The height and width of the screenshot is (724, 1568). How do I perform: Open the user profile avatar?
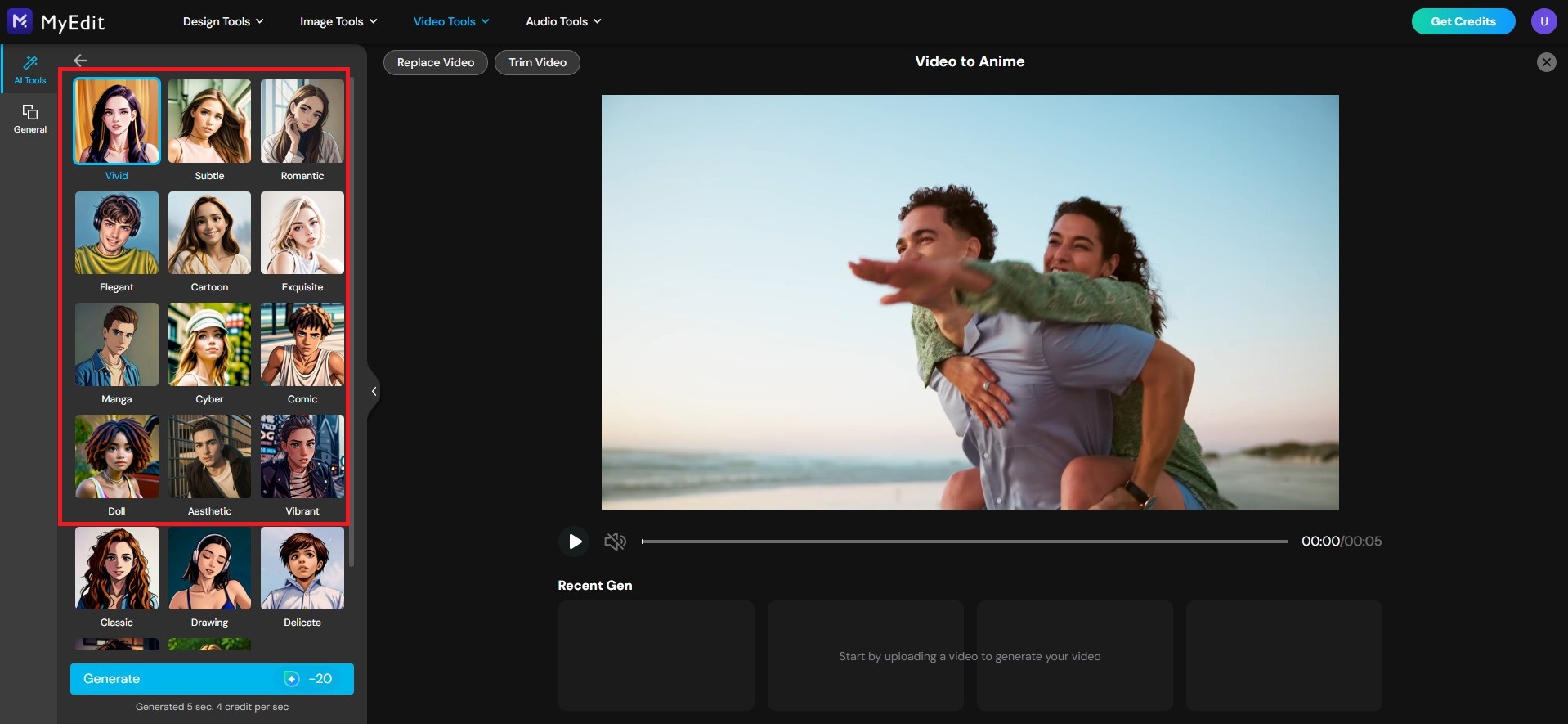(x=1543, y=21)
